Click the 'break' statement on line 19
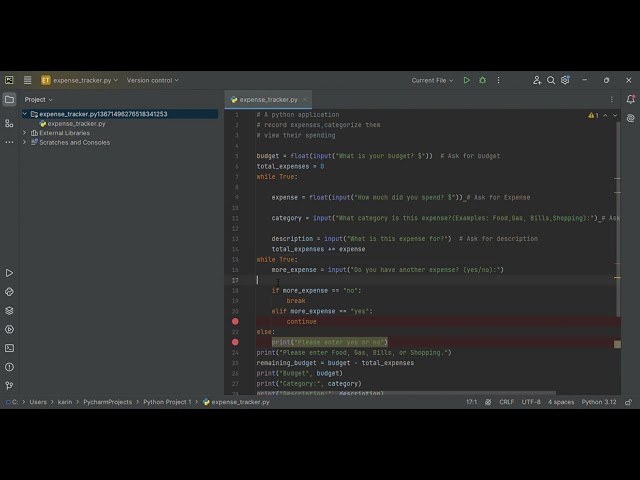 [296, 301]
